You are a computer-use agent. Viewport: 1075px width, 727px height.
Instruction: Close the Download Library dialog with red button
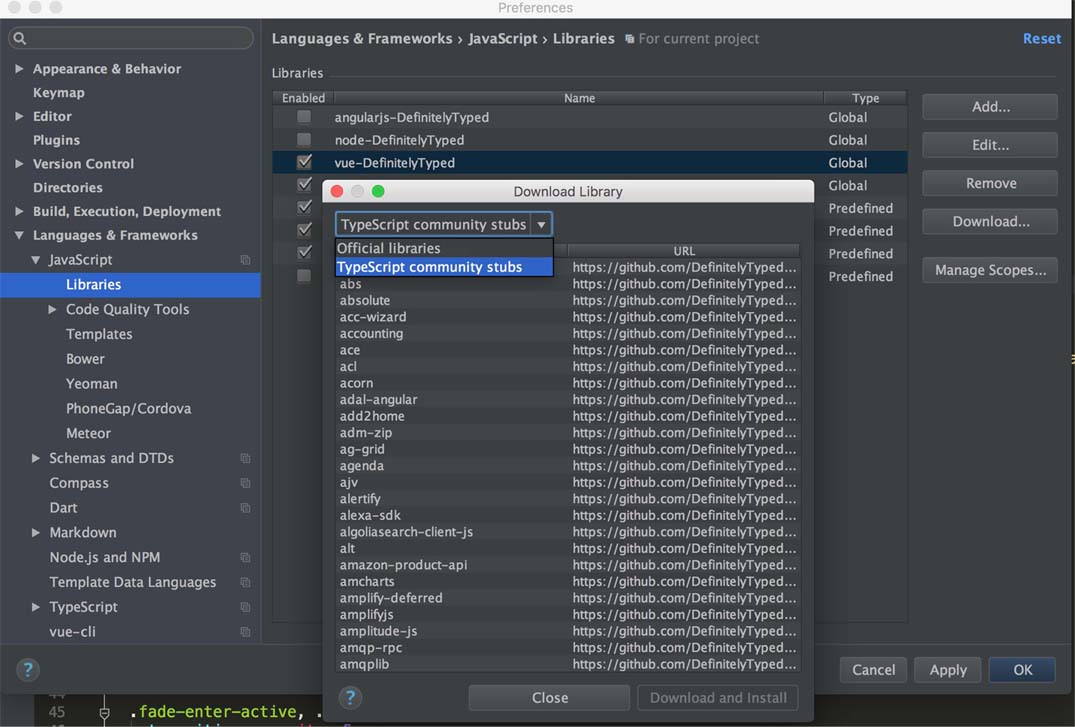pyautogui.click(x=337, y=191)
